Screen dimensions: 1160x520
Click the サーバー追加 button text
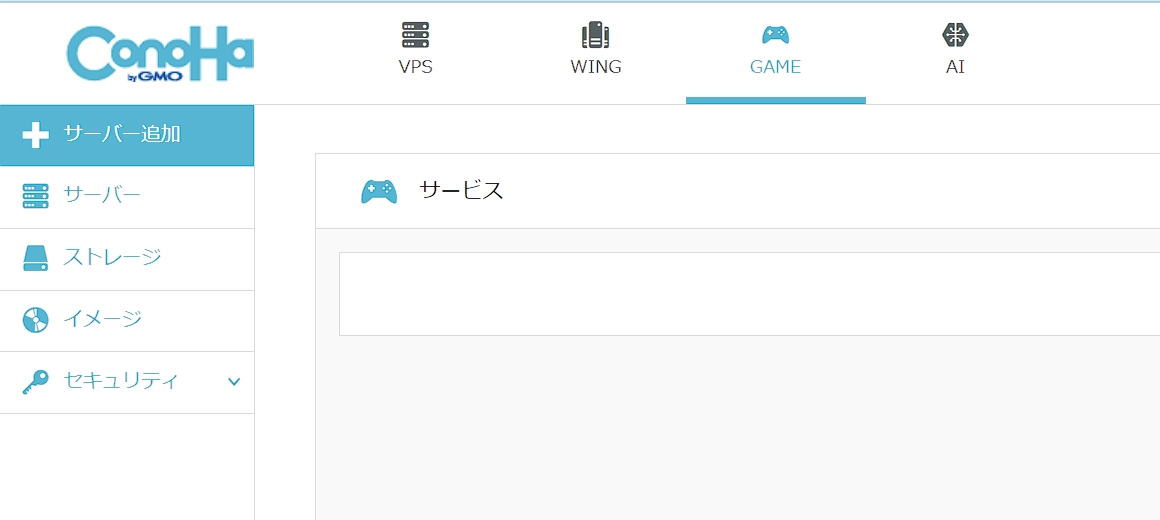[122, 134]
